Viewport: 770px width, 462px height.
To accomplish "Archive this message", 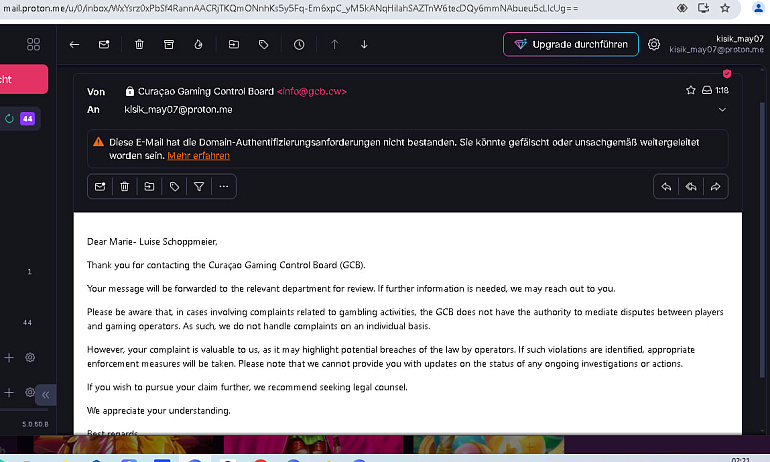I will click(x=169, y=45).
